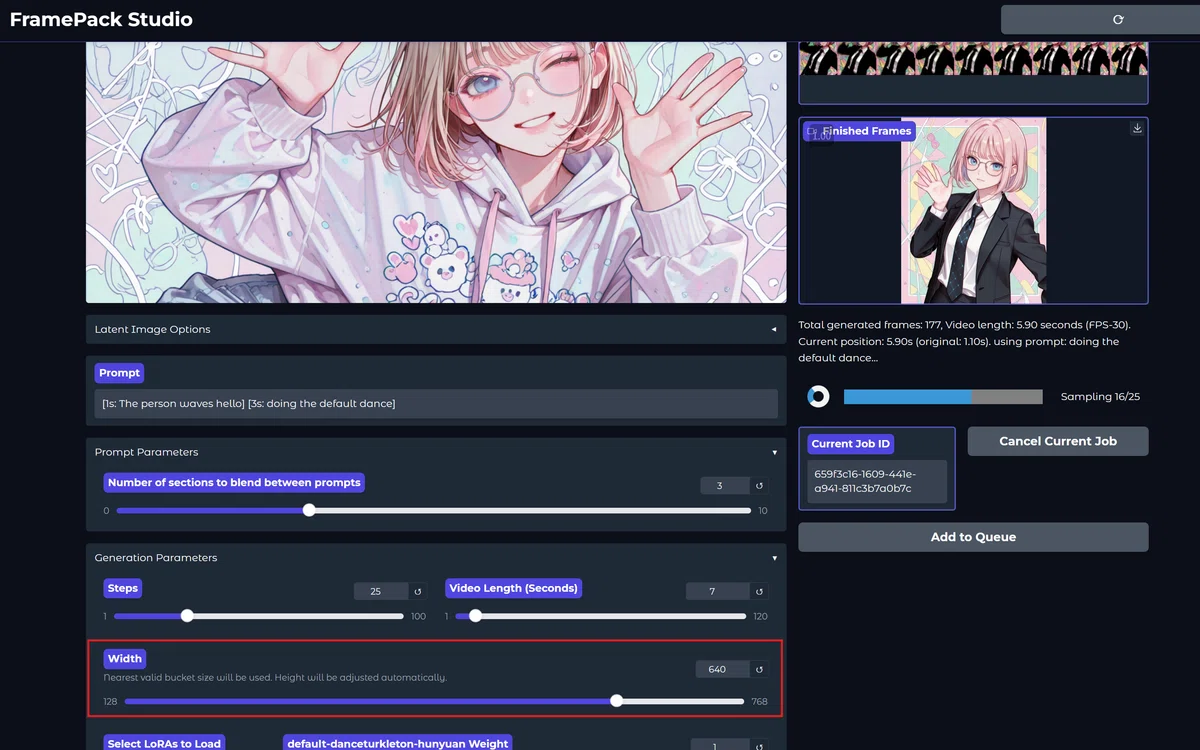Click the FramePack Studio title
This screenshot has height=750, width=1200.
[x=101, y=20]
